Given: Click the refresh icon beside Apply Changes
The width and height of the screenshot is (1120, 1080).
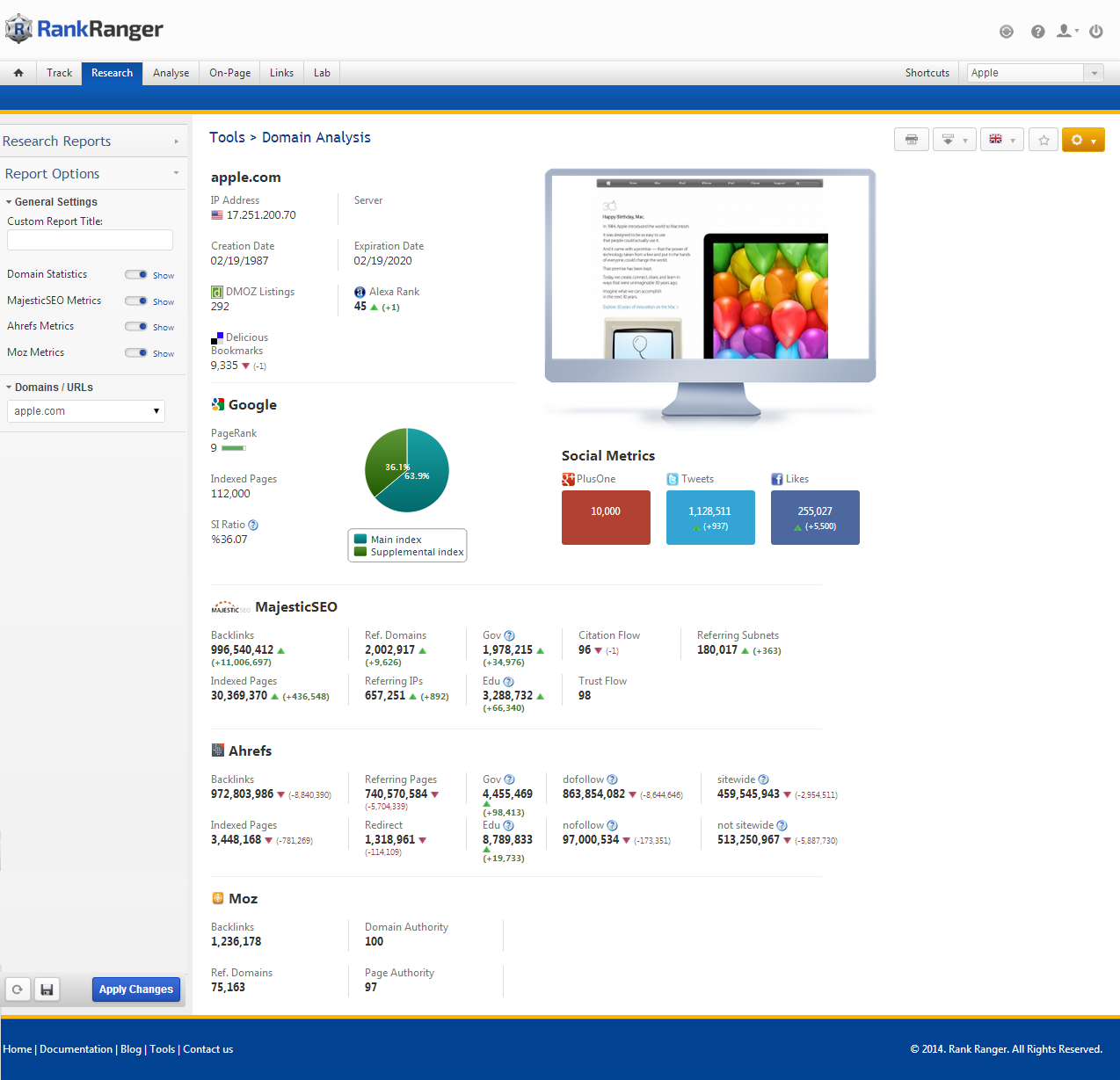Looking at the screenshot, I should (x=18, y=989).
